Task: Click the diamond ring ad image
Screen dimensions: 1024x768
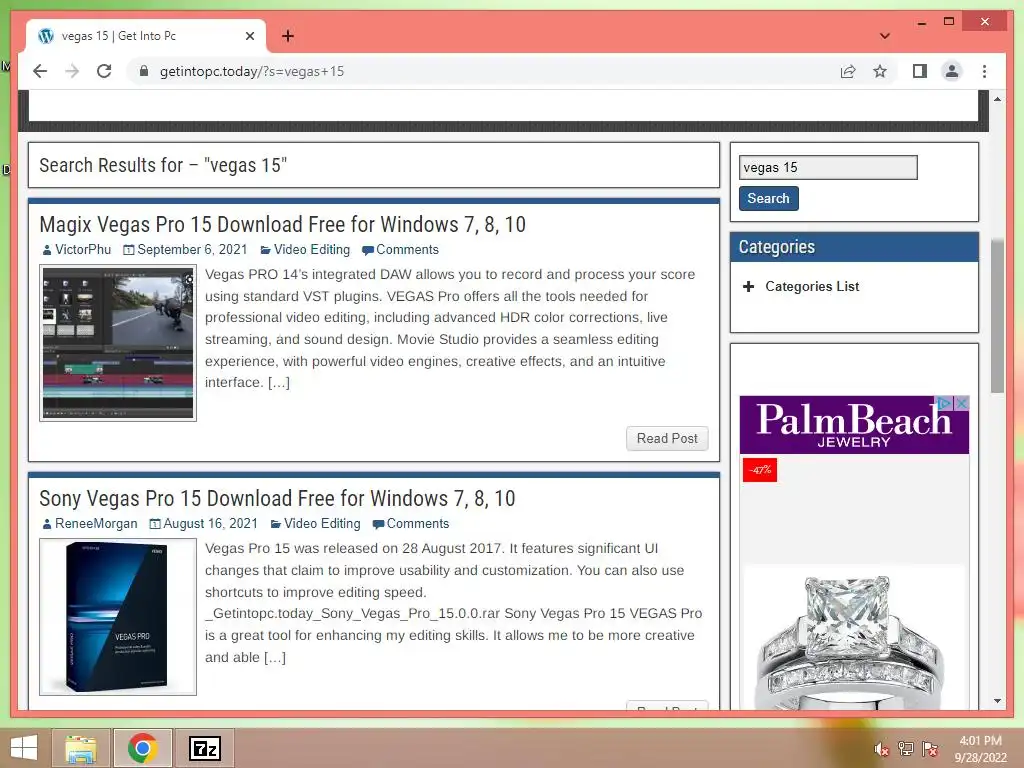Action: click(x=854, y=637)
